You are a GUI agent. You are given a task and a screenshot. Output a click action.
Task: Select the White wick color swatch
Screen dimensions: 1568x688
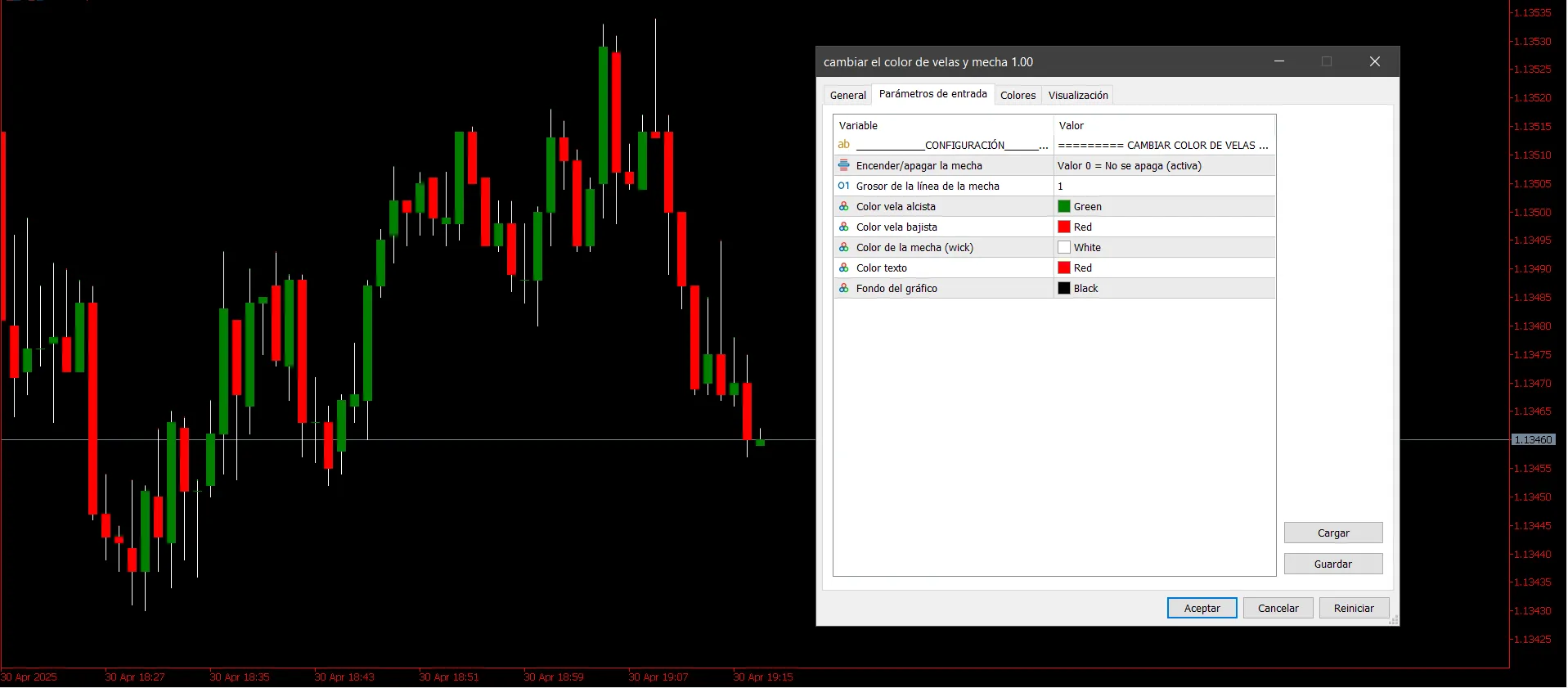1064,247
